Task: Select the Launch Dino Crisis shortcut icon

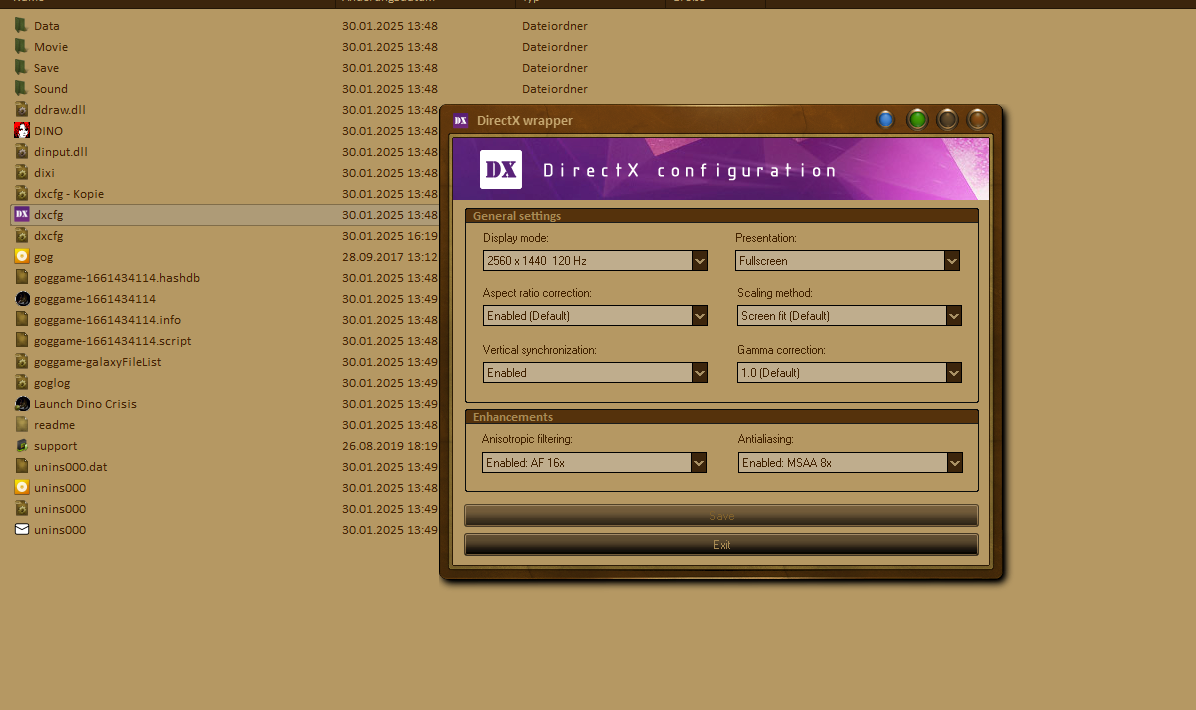Action: [21, 403]
